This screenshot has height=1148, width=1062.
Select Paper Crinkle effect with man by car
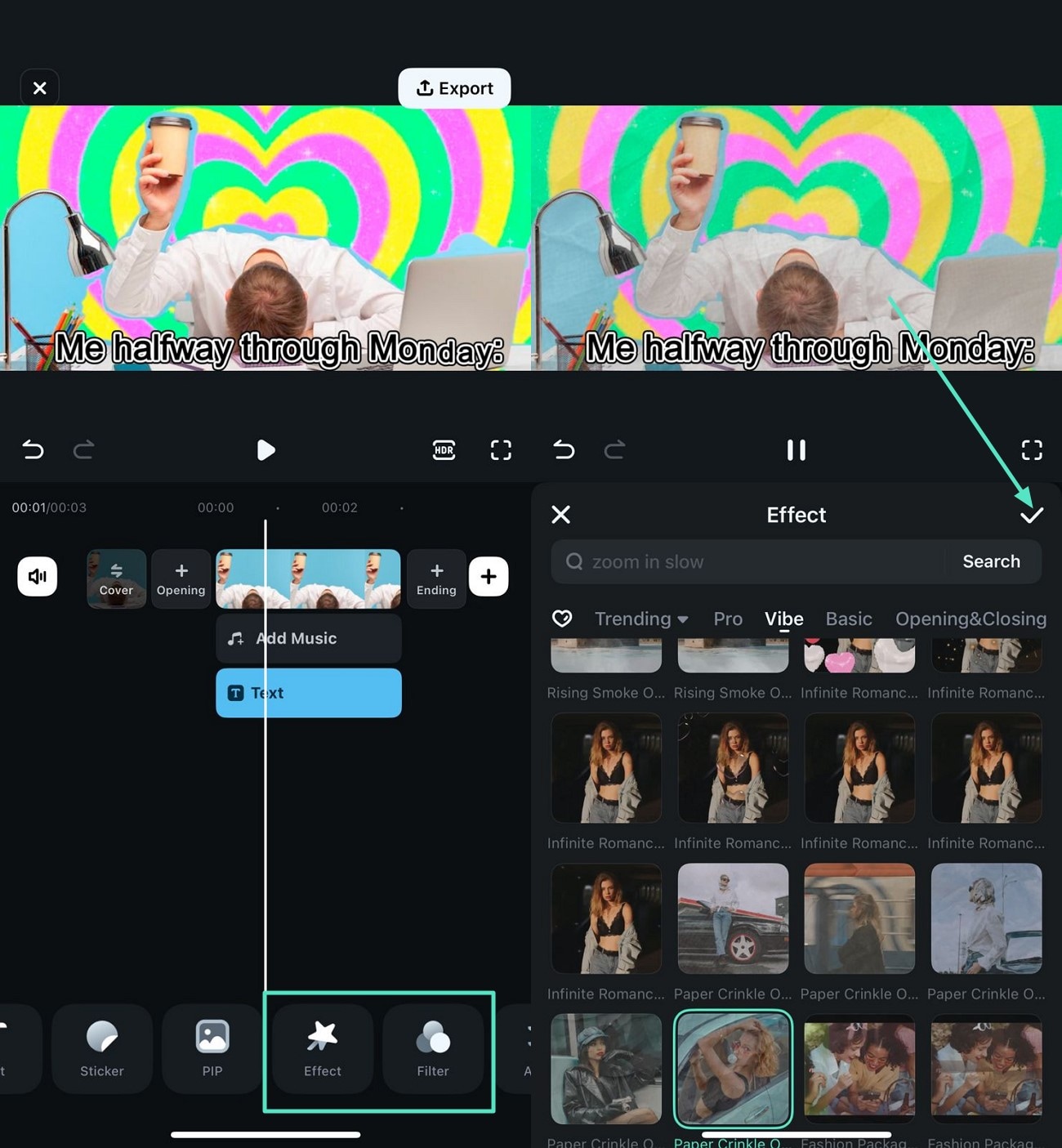click(733, 918)
